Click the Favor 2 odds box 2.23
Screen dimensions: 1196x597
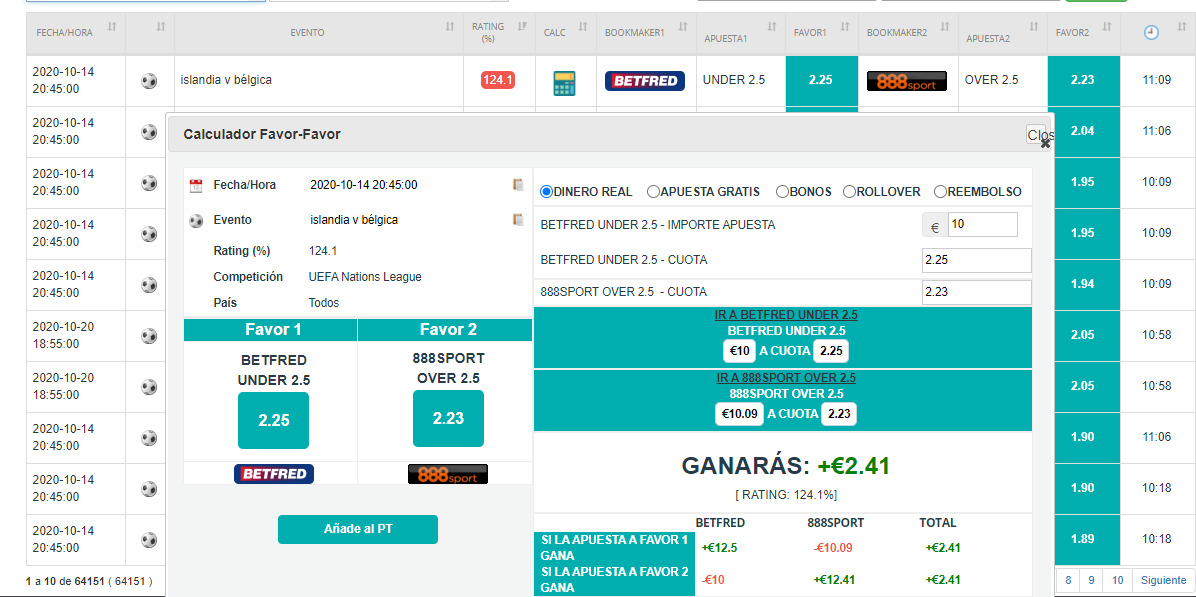(x=448, y=419)
